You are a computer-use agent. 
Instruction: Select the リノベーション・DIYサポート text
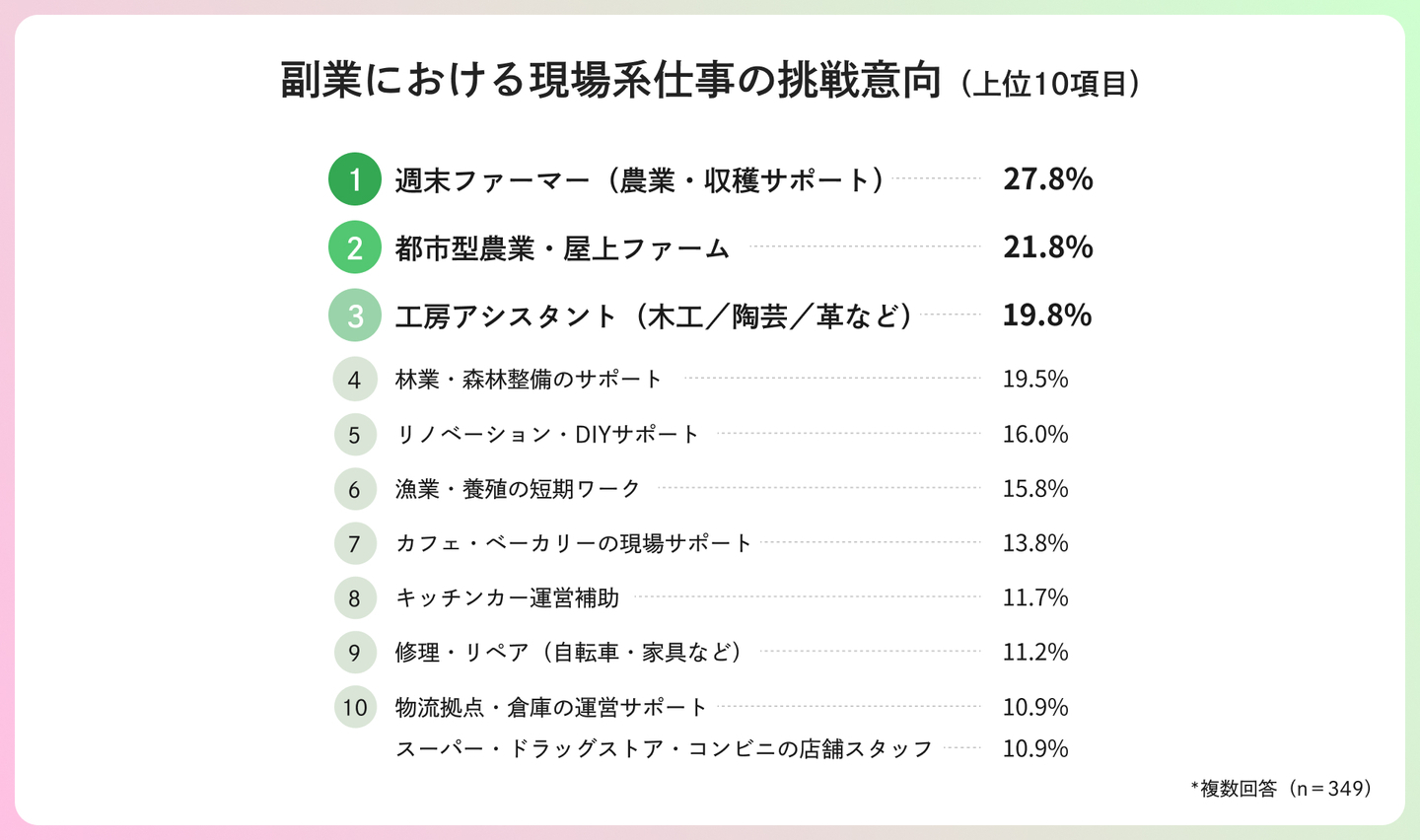click(547, 435)
